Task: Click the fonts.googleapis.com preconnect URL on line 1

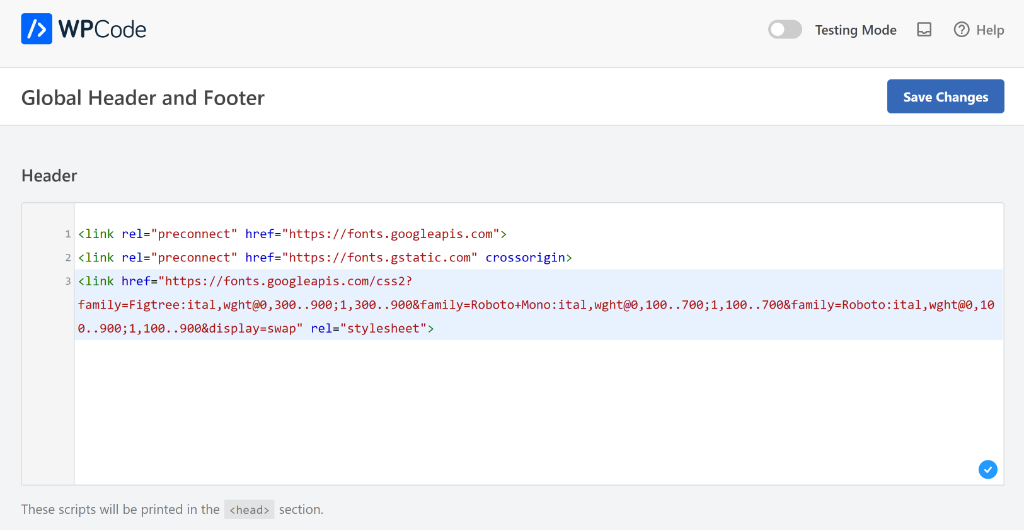Action: click(x=391, y=234)
